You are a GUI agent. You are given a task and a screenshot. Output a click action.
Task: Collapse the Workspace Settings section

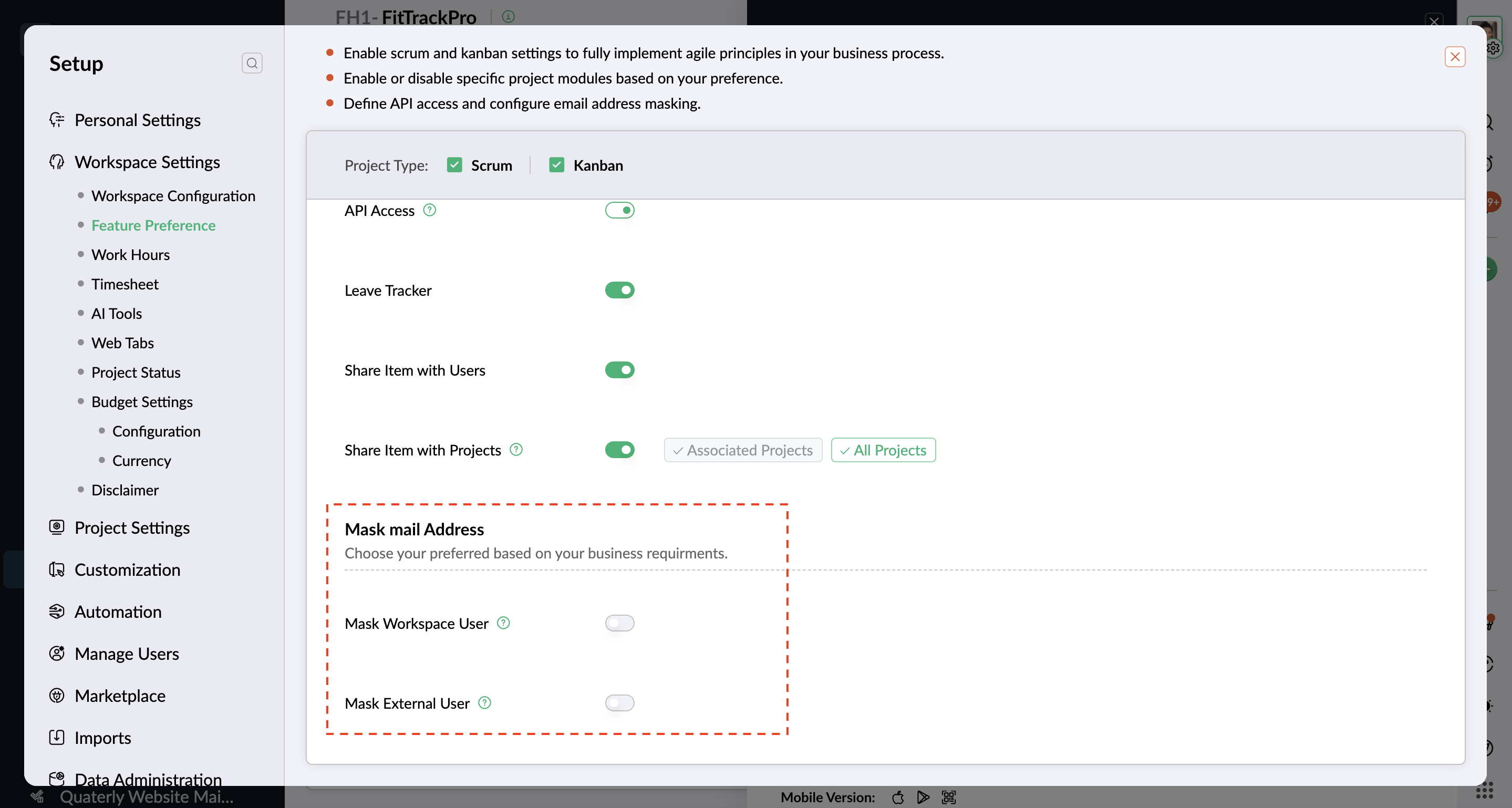tap(147, 162)
